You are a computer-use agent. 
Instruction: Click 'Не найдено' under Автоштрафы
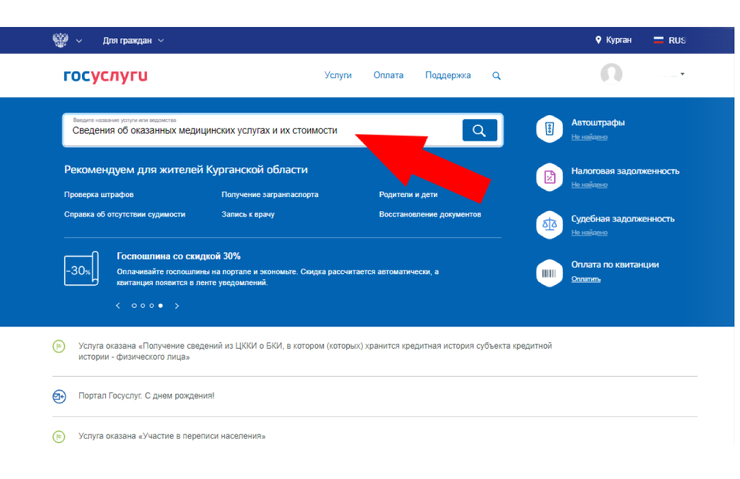(589, 137)
